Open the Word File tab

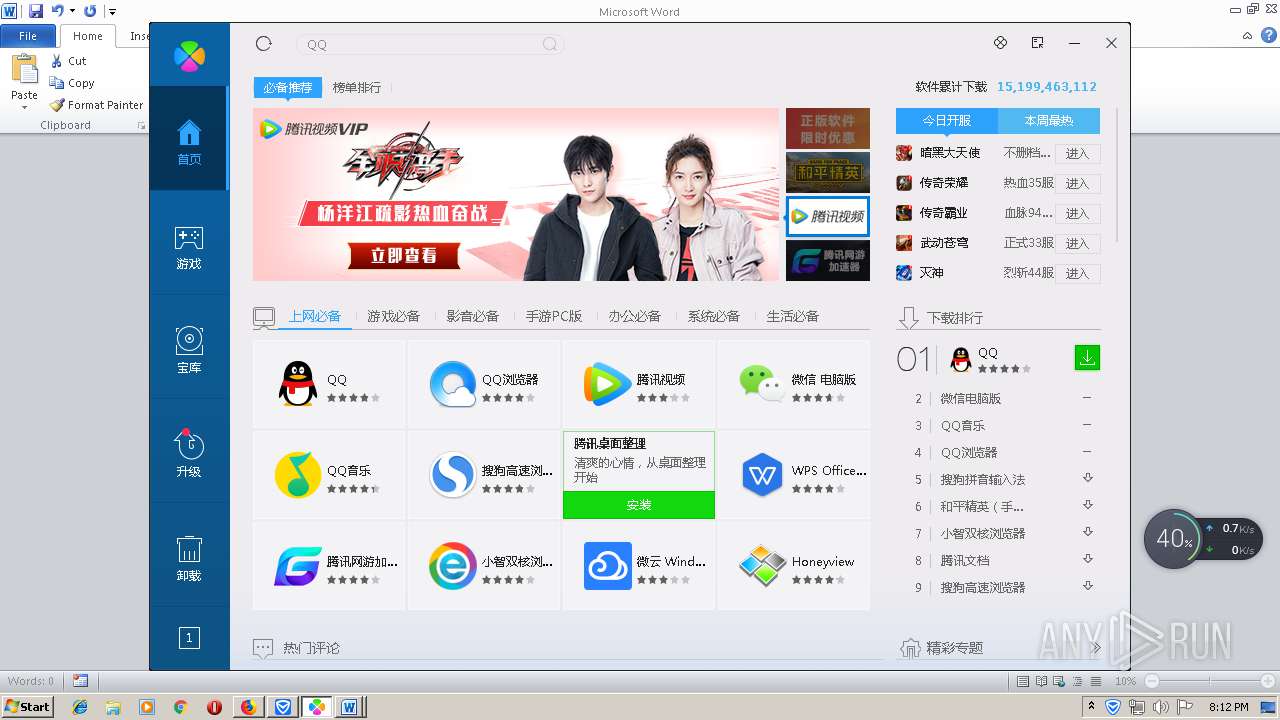coord(28,36)
